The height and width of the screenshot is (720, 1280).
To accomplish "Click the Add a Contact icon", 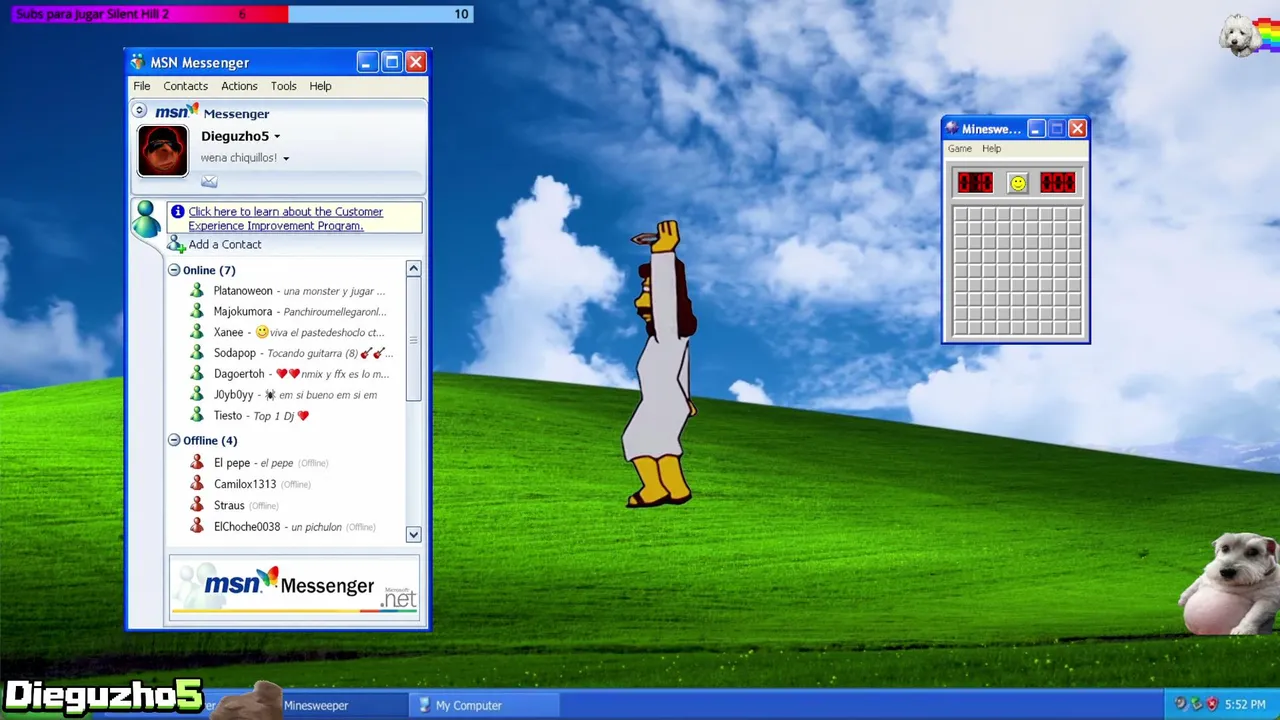I will tap(177, 244).
